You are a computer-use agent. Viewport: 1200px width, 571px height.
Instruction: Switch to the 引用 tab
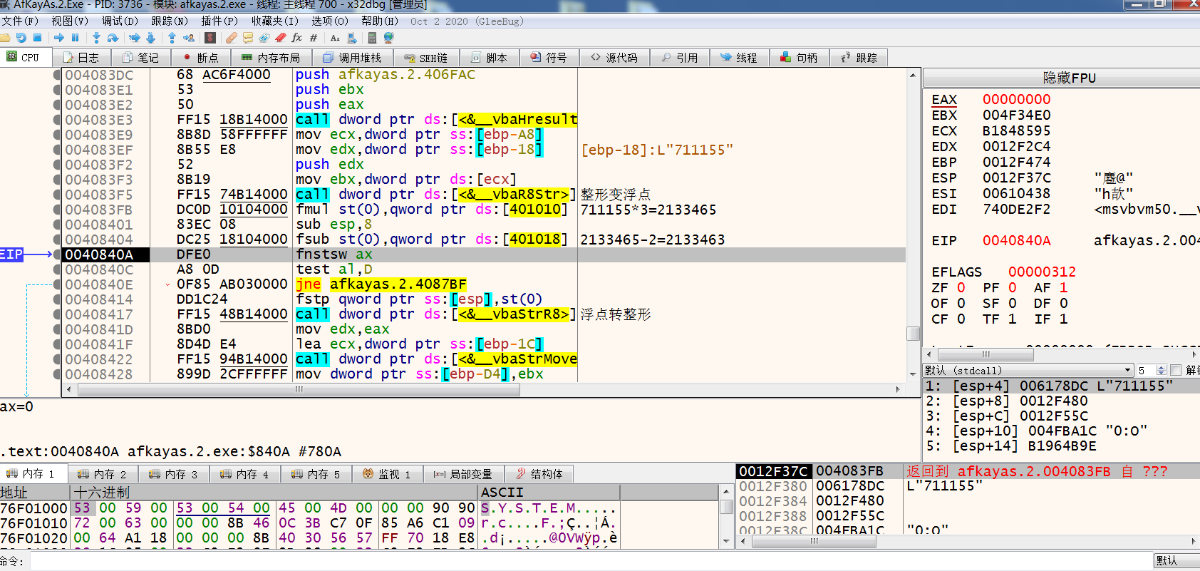pyautogui.click(x=678, y=57)
